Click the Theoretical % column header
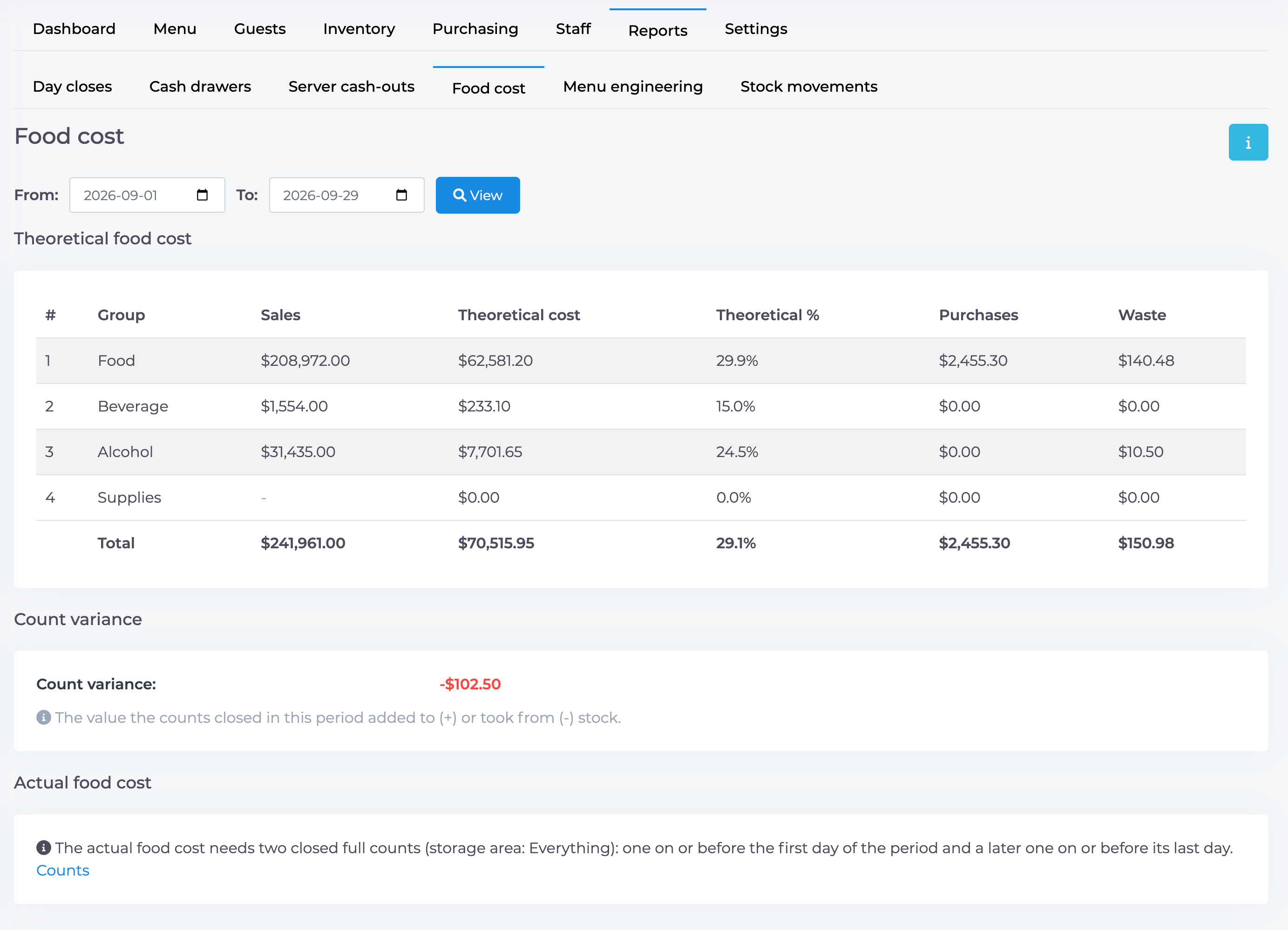Image resolution: width=1288 pixels, height=930 pixels. 767,315
